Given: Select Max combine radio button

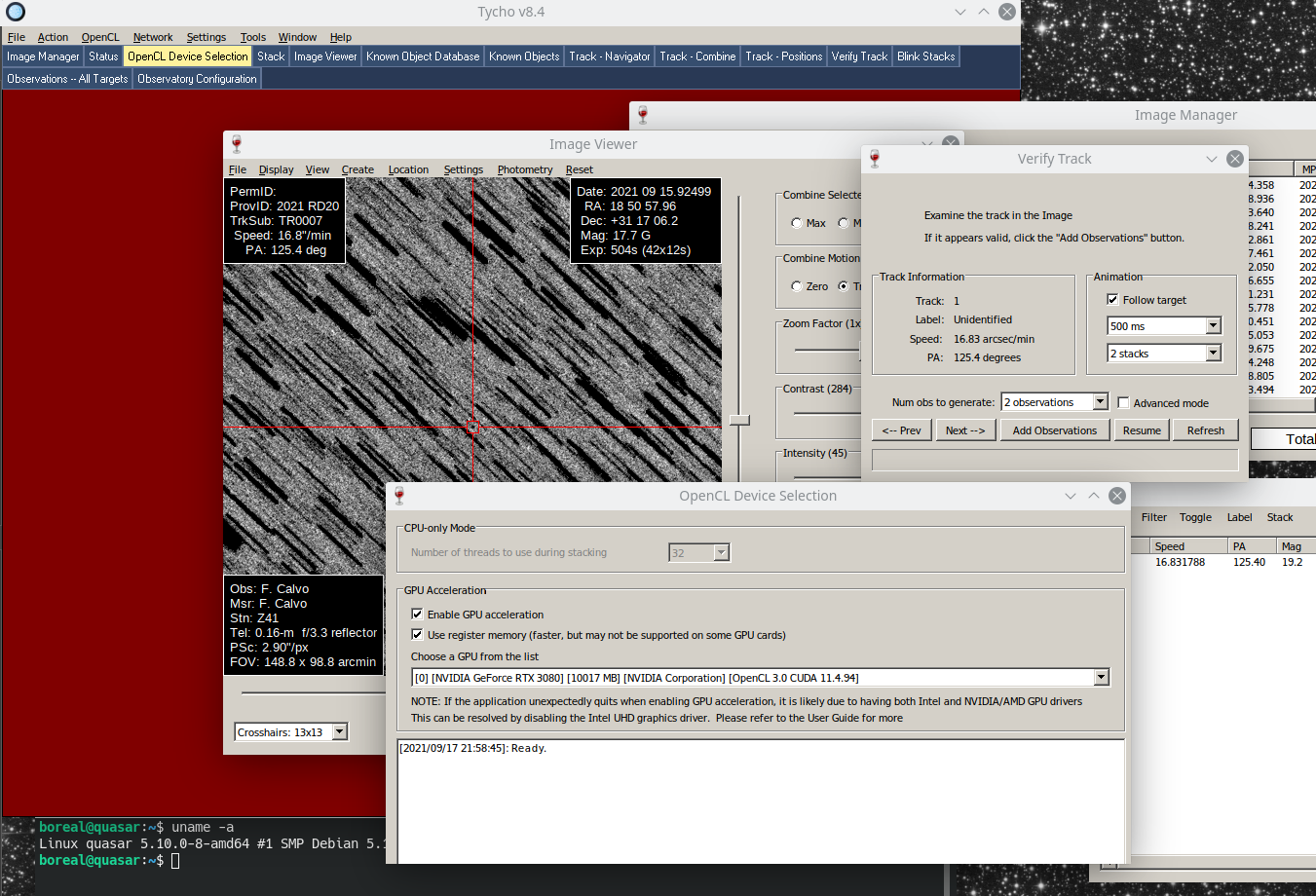Looking at the screenshot, I should 797,223.
